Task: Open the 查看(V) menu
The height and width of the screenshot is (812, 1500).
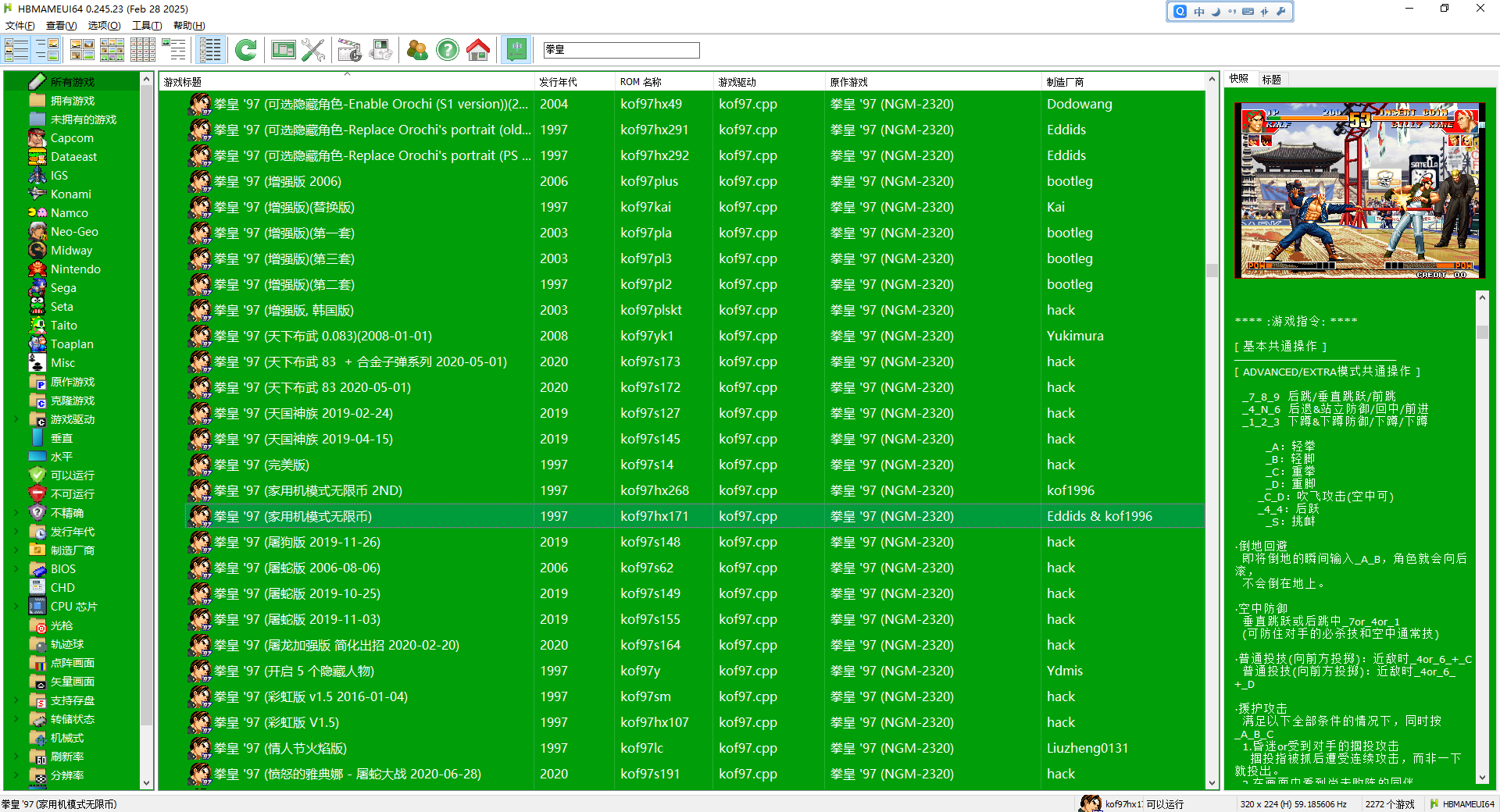Action: [61, 26]
